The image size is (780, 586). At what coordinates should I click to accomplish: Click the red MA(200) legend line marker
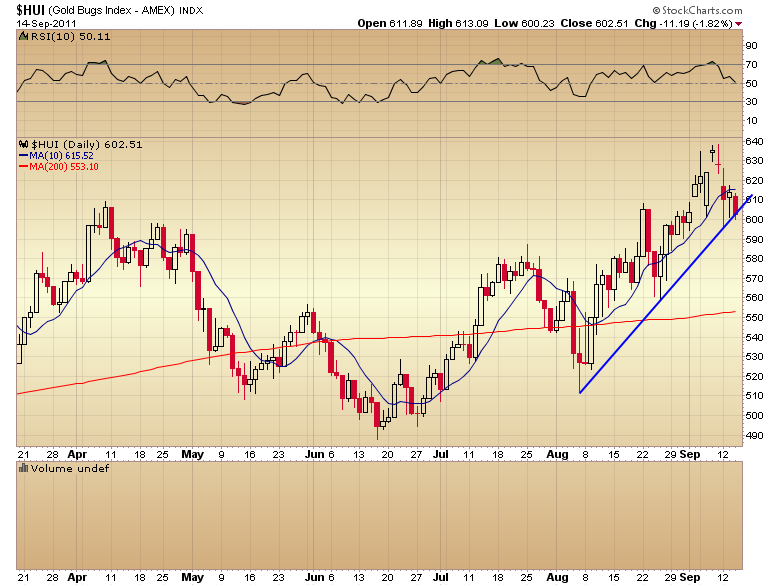pos(23,167)
